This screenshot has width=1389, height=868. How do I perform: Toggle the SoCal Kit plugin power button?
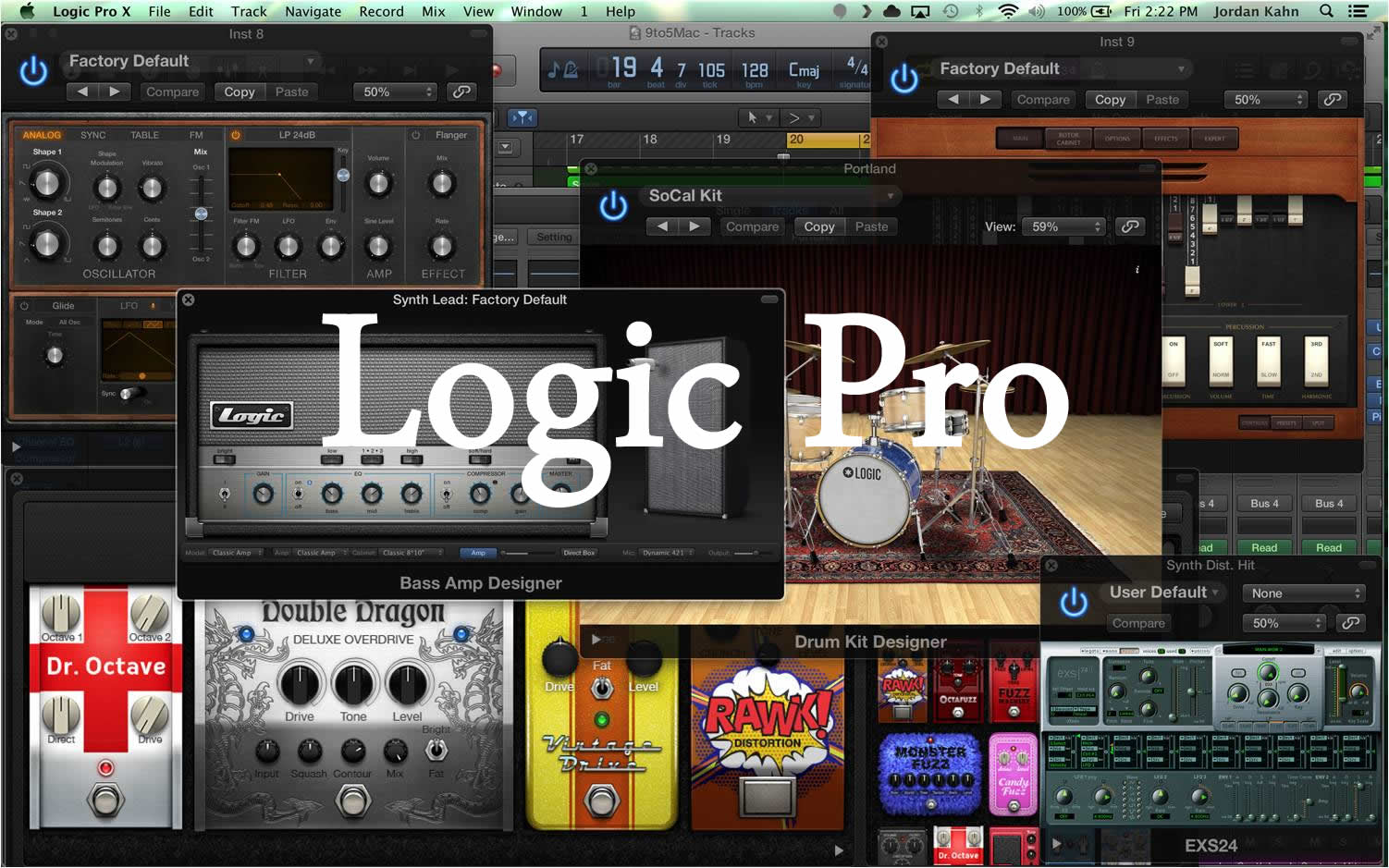pos(613,205)
